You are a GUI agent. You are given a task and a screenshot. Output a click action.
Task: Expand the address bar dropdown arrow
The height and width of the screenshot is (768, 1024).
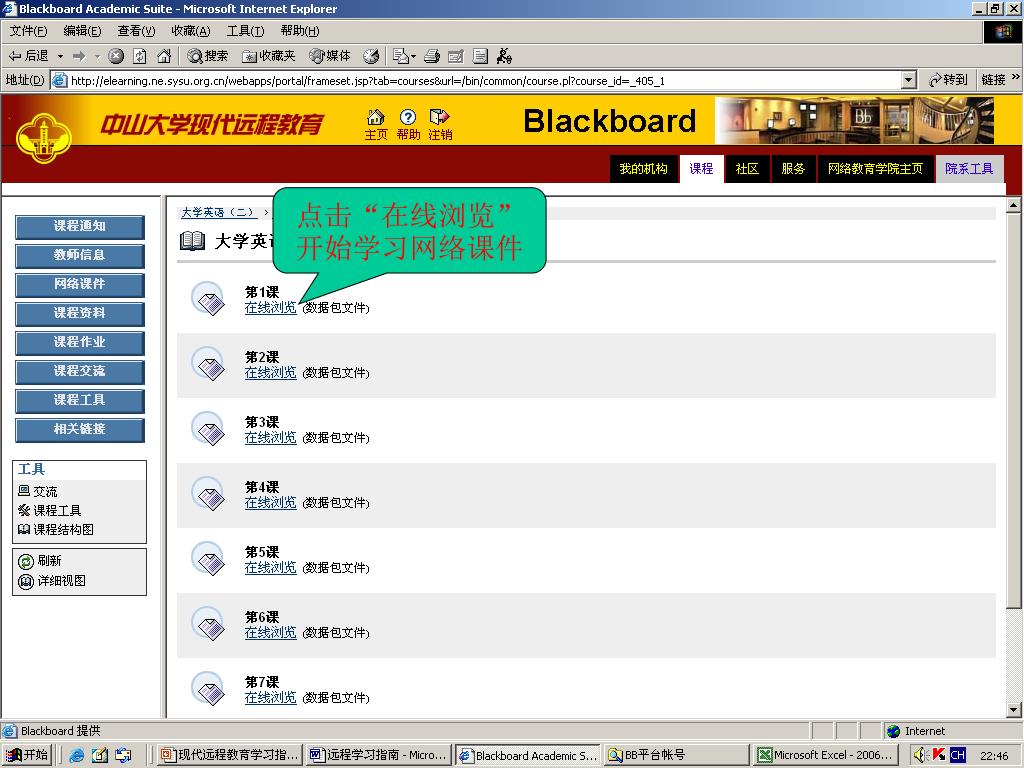[908, 80]
